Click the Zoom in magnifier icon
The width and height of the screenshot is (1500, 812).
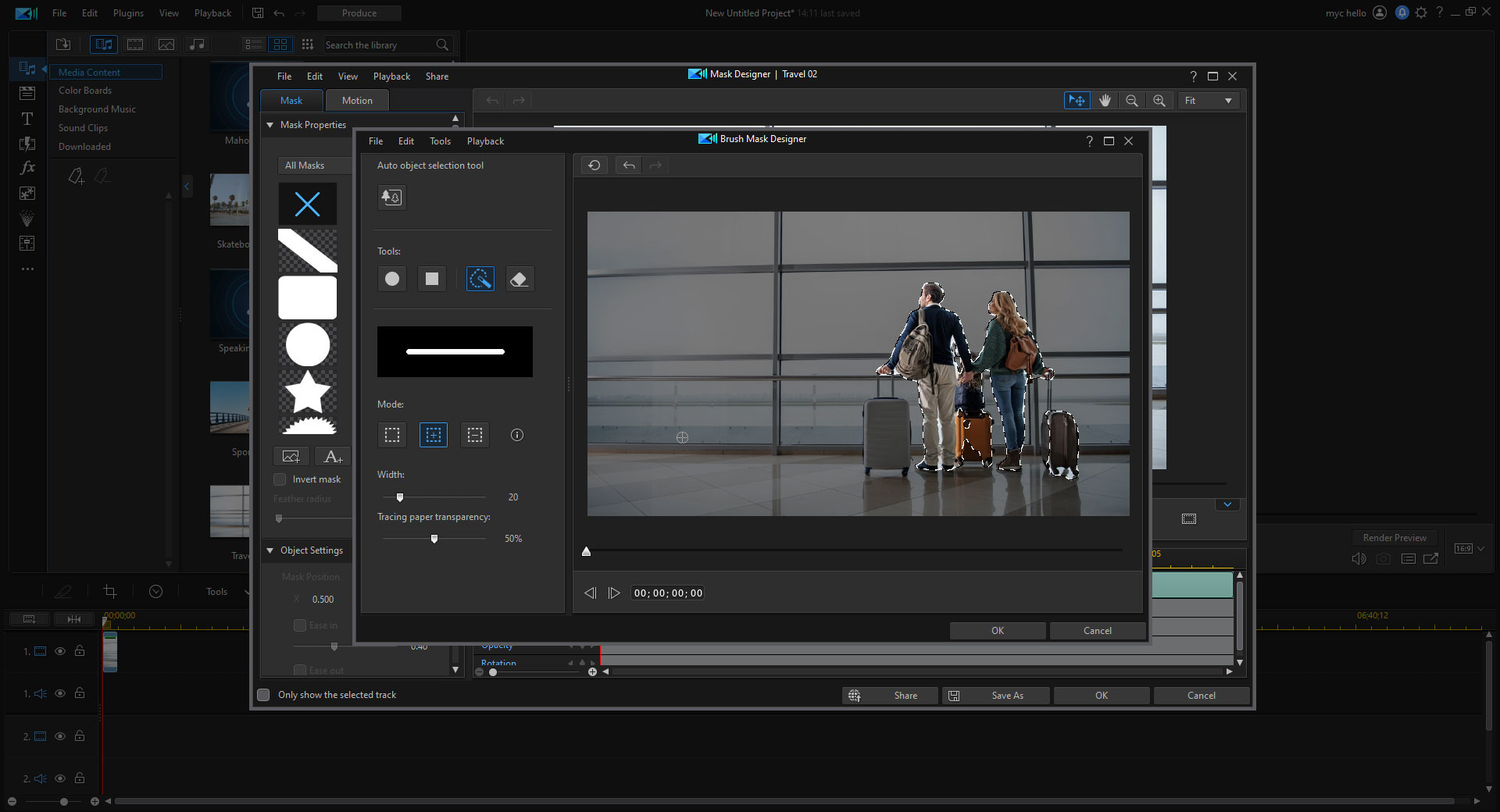[1159, 100]
